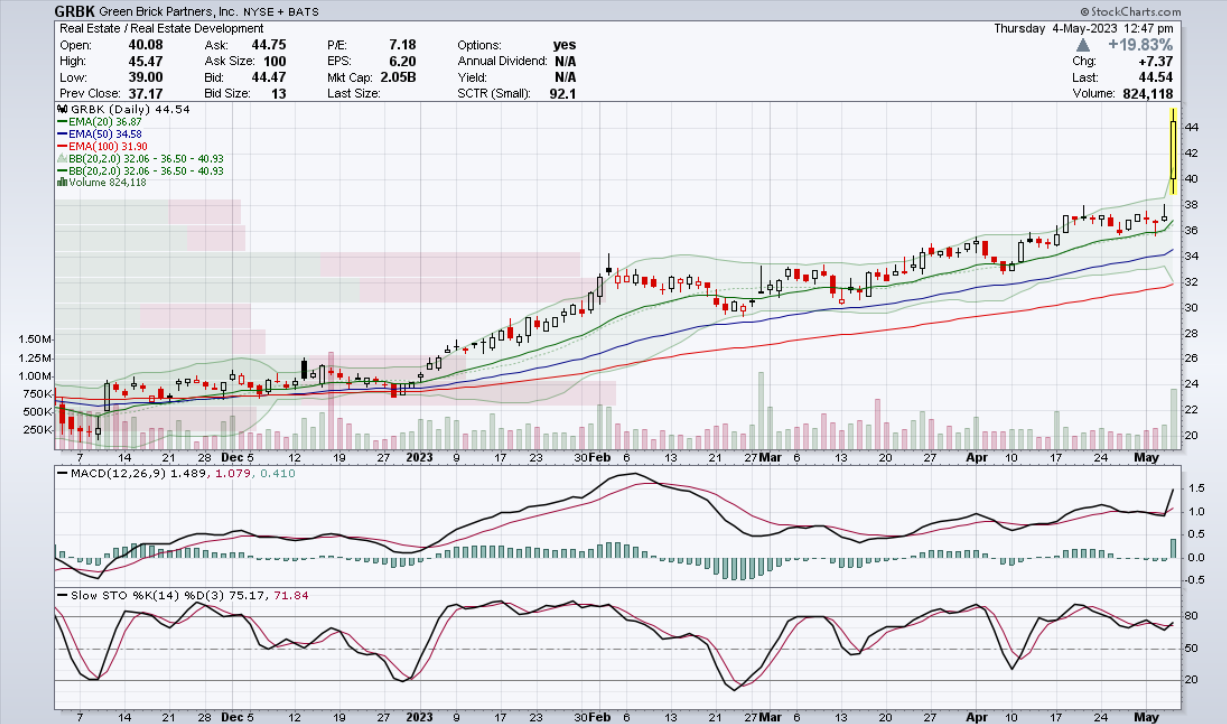The height and width of the screenshot is (724, 1227).
Task: Click the 44 price axis label
Action: [1191, 127]
